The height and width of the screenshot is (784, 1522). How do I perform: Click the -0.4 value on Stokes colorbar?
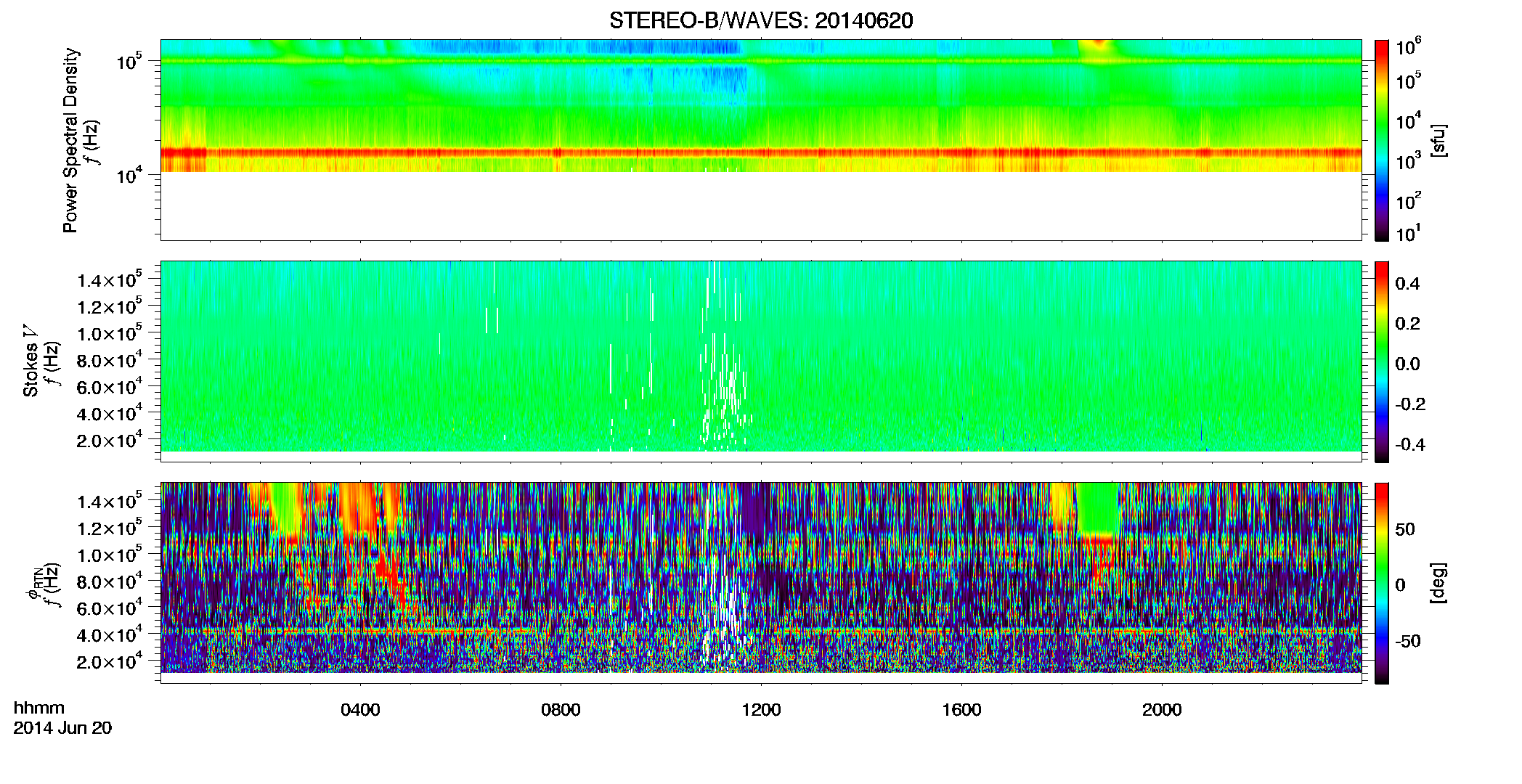point(1411,444)
